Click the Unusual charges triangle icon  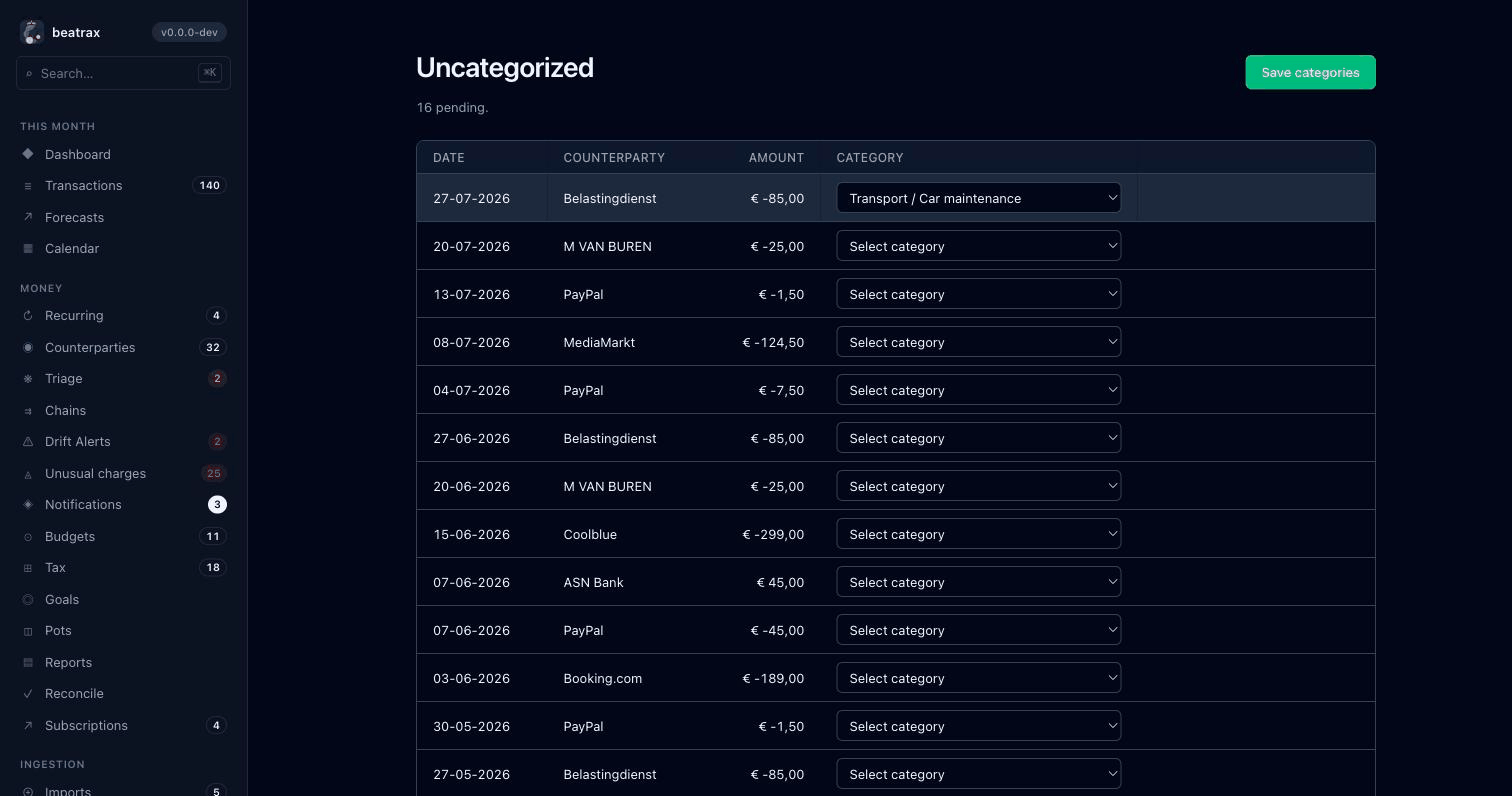pyautogui.click(x=28, y=474)
